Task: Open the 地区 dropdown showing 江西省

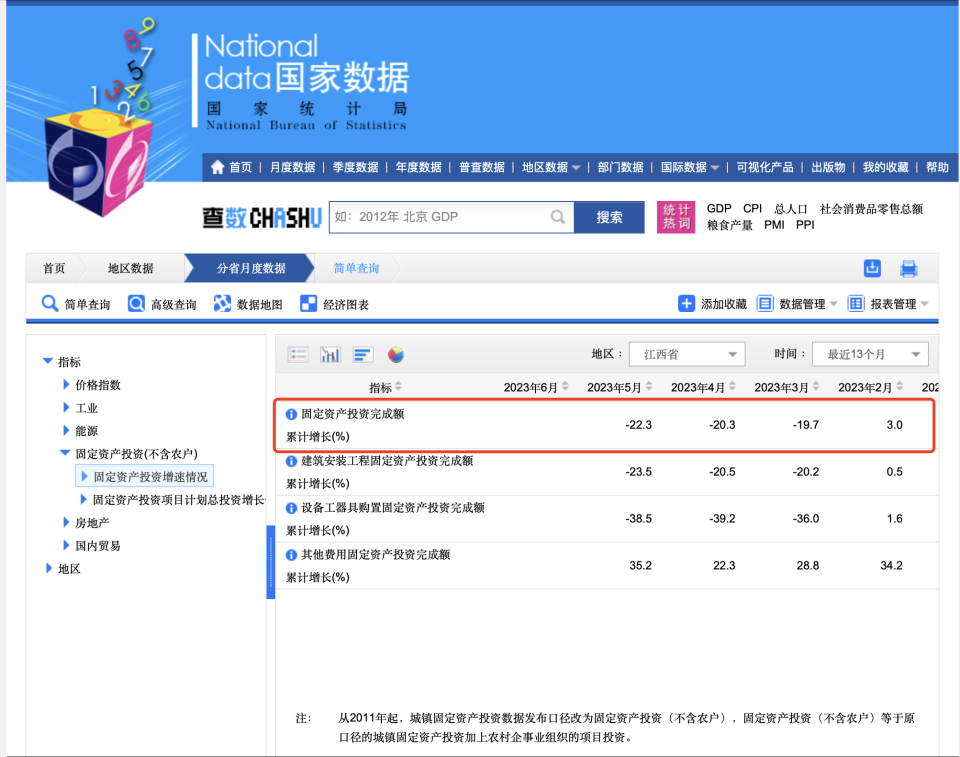Action: [x=686, y=353]
